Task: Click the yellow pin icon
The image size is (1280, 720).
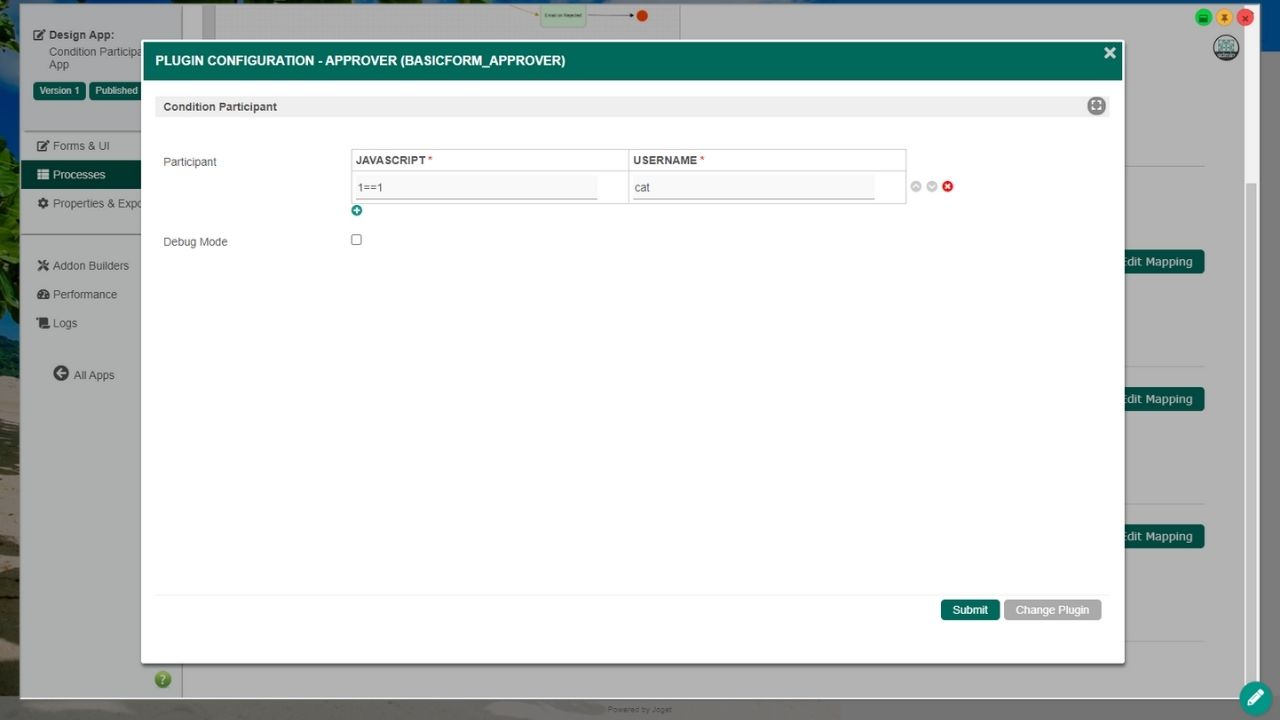Action: point(1224,18)
